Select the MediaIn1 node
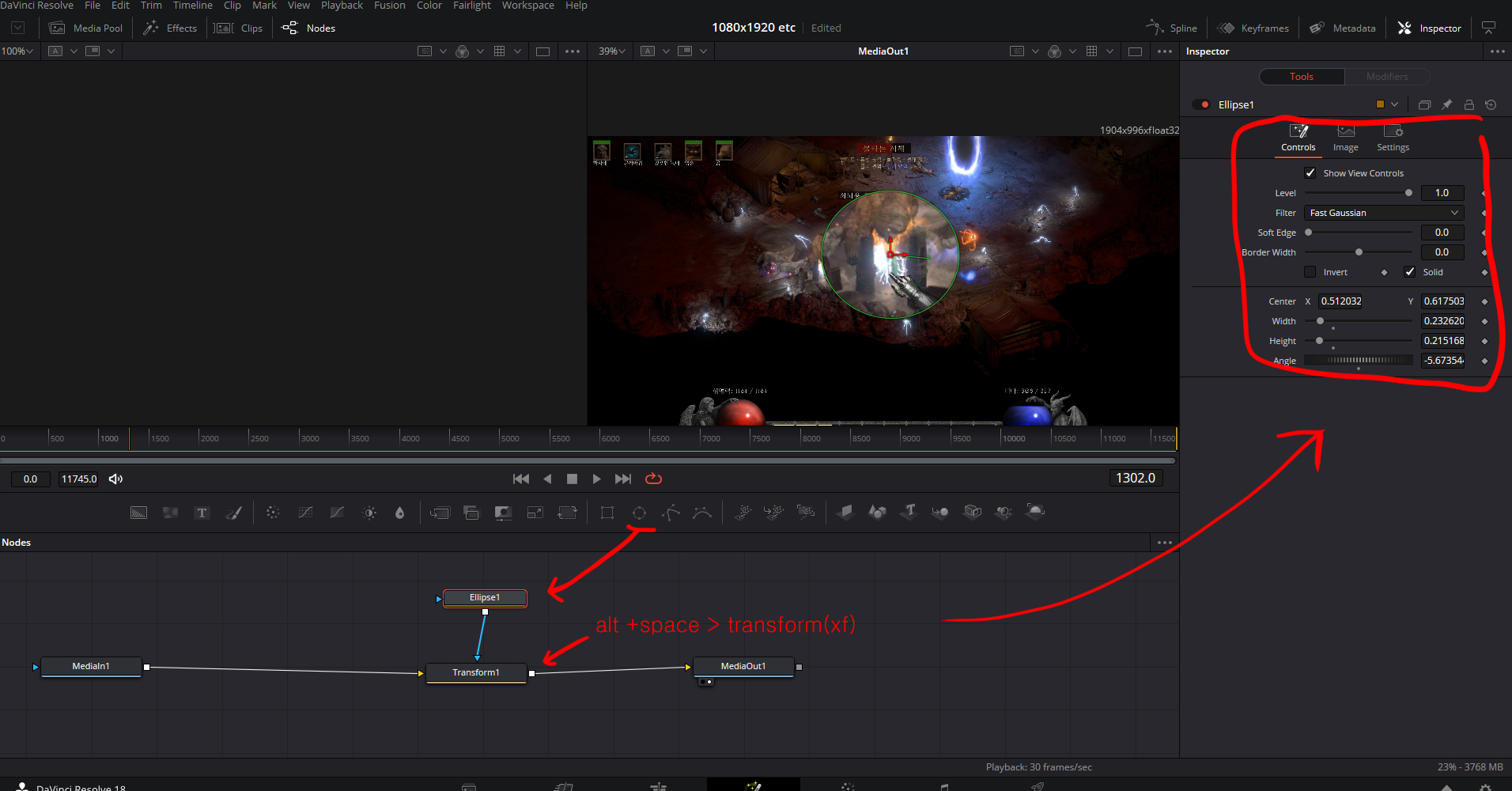 91,667
